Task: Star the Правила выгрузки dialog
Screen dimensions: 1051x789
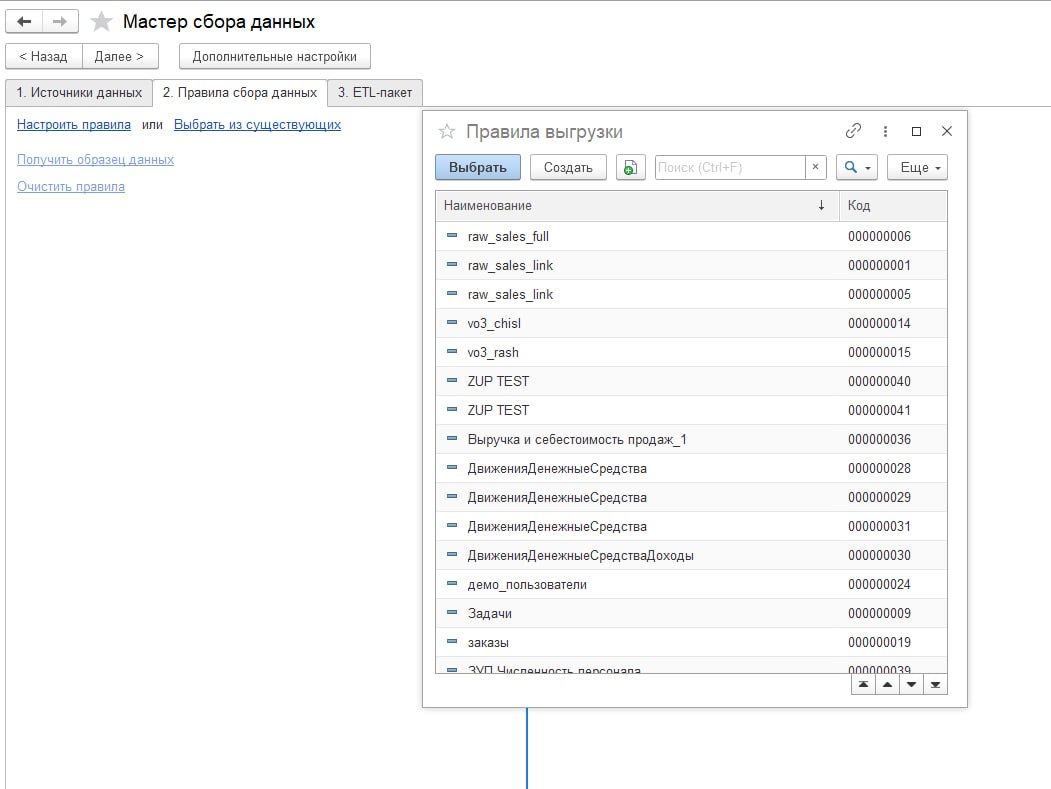Action: [447, 132]
